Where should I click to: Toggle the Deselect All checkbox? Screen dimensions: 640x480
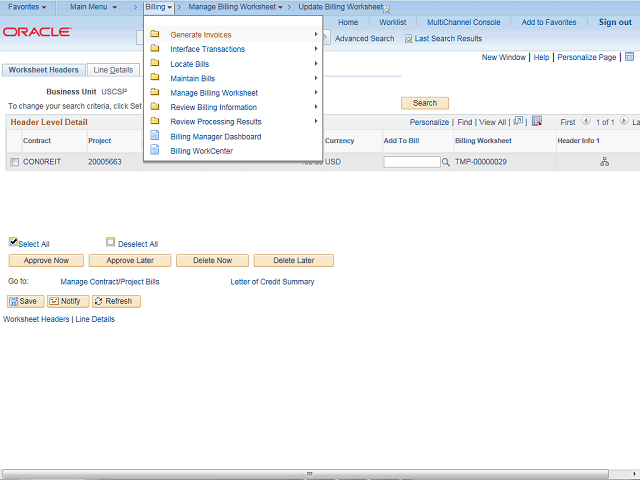[x=110, y=242]
